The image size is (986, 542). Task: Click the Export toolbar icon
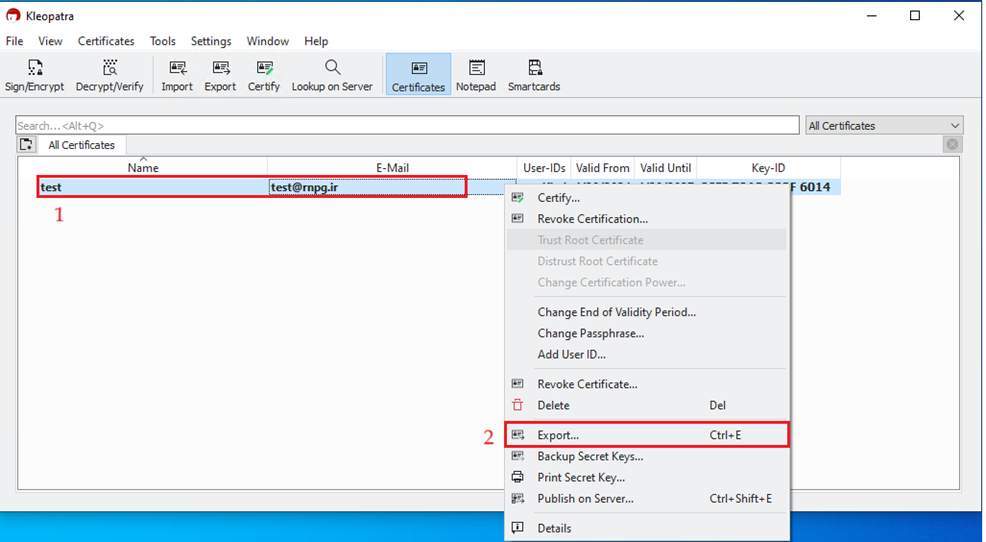pyautogui.click(x=220, y=75)
